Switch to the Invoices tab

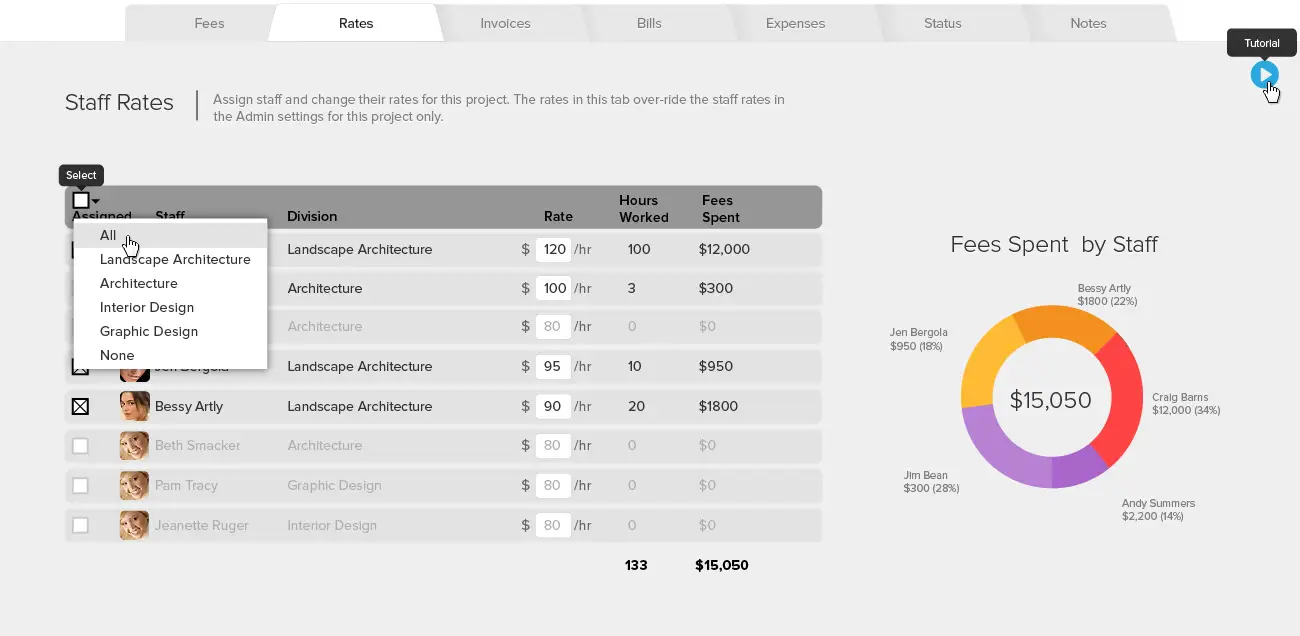(505, 23)
